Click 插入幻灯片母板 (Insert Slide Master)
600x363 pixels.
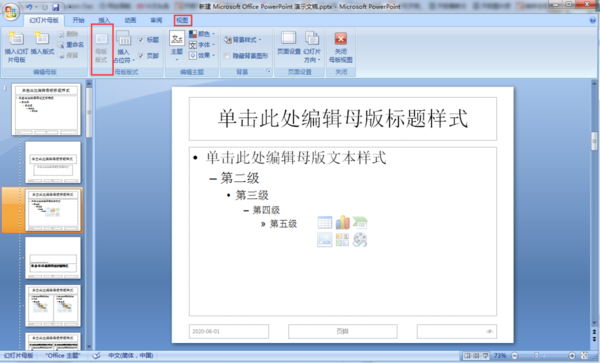point(16,47)
